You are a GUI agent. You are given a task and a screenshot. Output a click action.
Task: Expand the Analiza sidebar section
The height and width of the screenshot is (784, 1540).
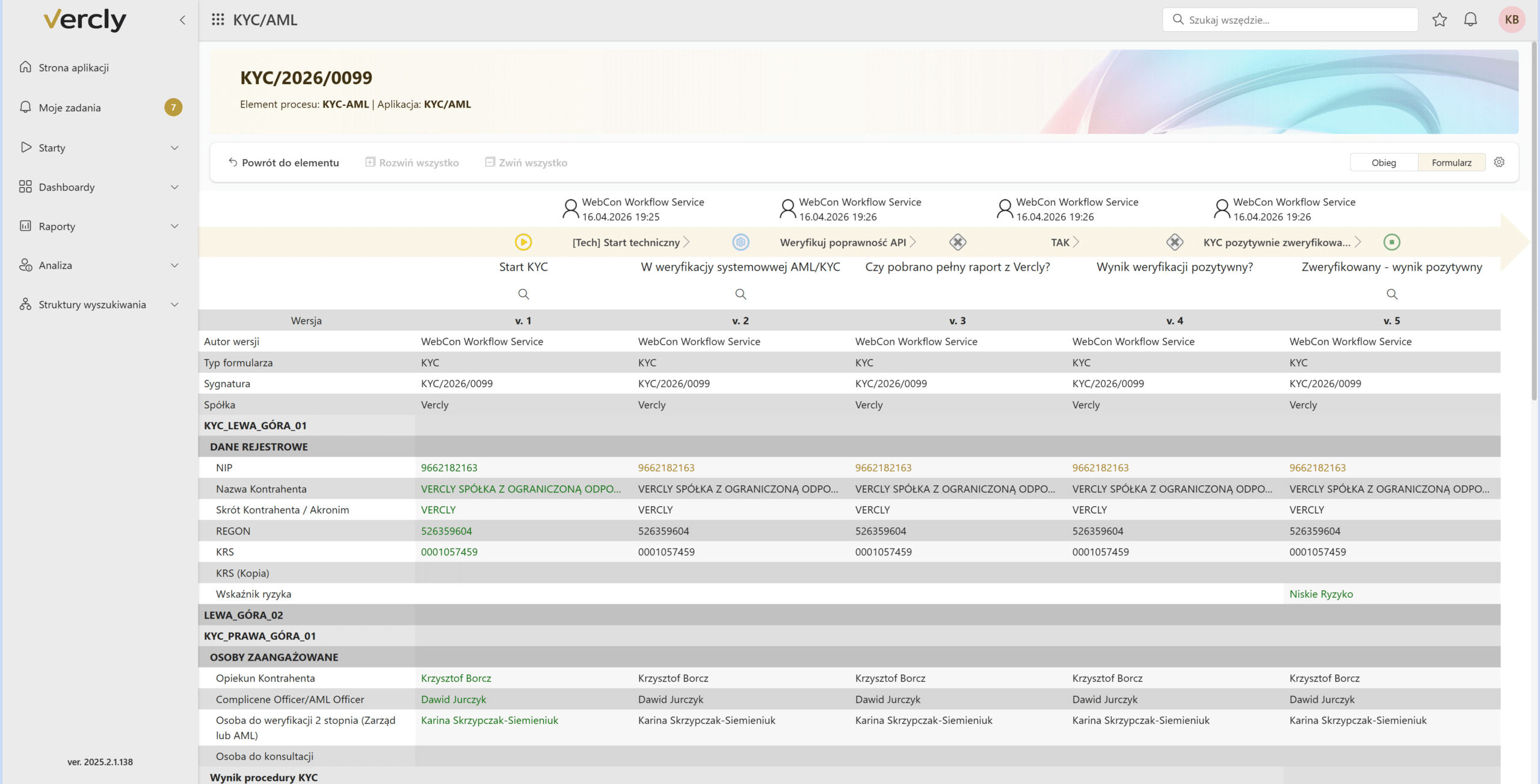pos(174,265)
